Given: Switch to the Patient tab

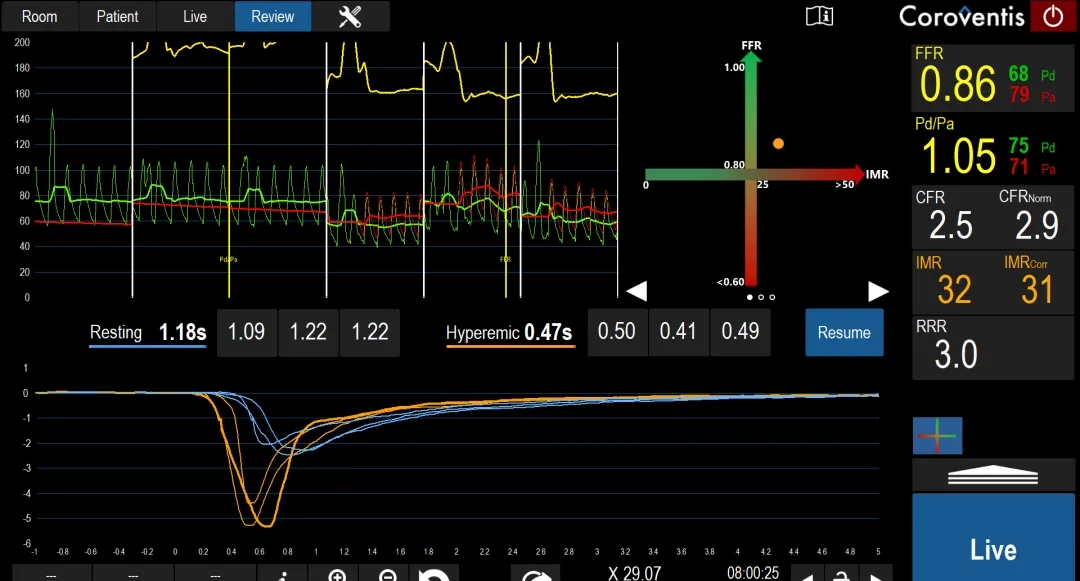Looking at the screenshot, I should point(117,16).
